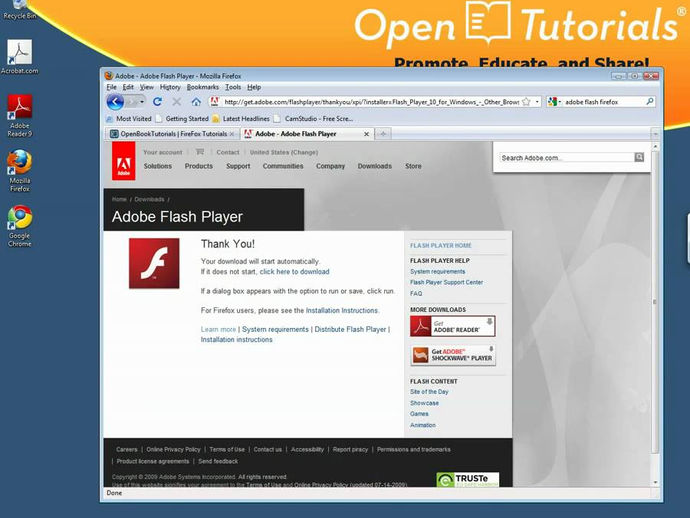Go to home page icon
This screenshot has width=690, height=518.
(x=196, y=102)
